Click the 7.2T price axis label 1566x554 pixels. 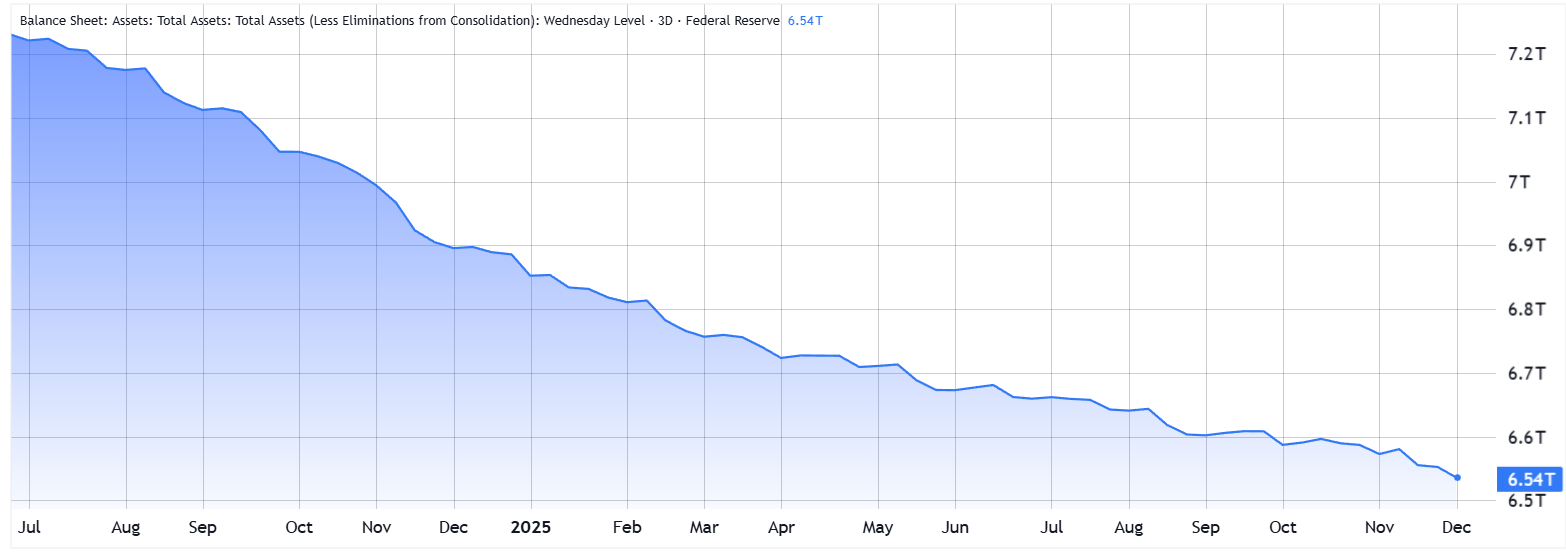point(1520,53)
